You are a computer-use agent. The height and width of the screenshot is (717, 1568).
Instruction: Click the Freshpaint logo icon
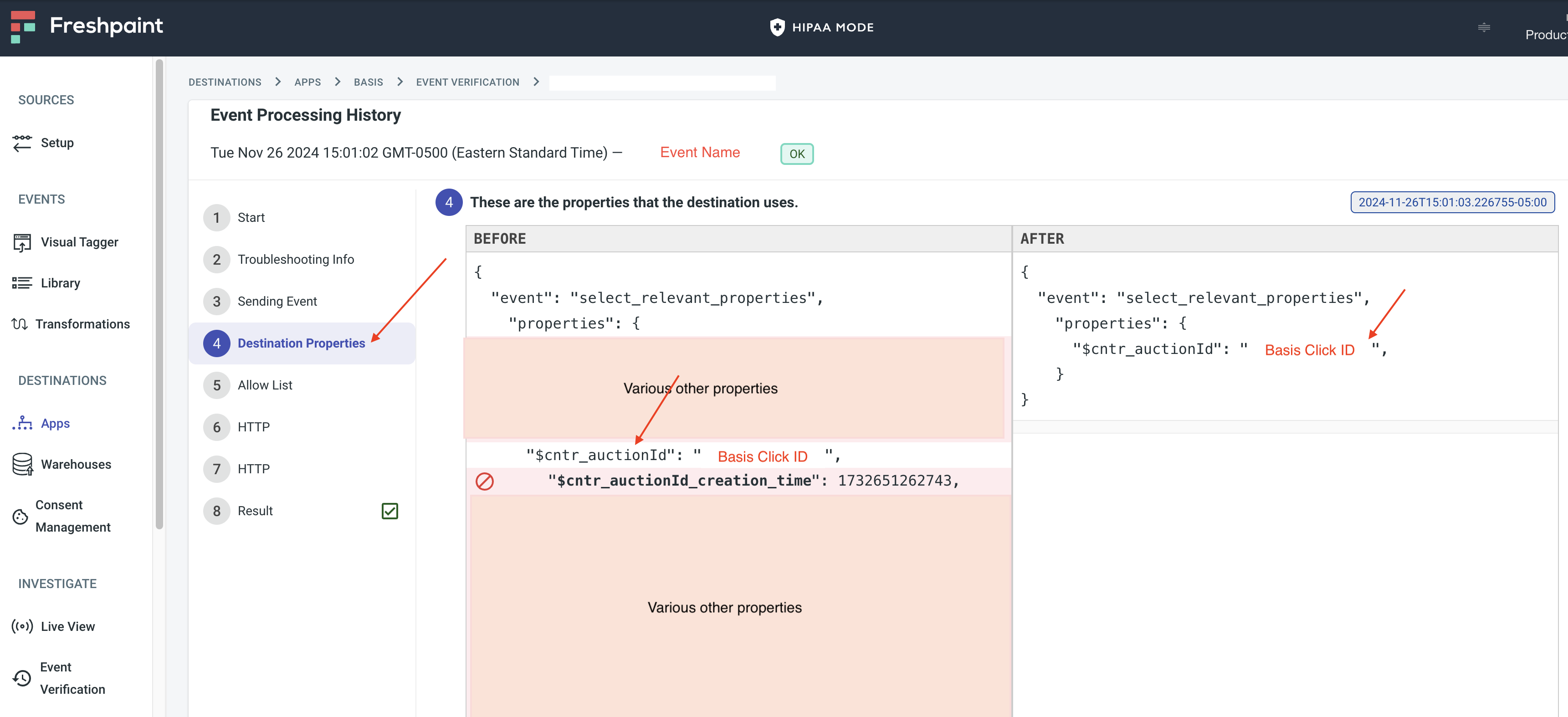[23, 27]
